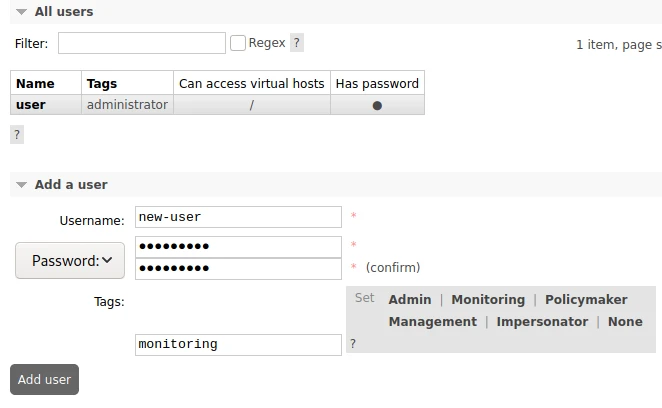Set the Monitoring tag
662x408 pixels.
[488, 300]
